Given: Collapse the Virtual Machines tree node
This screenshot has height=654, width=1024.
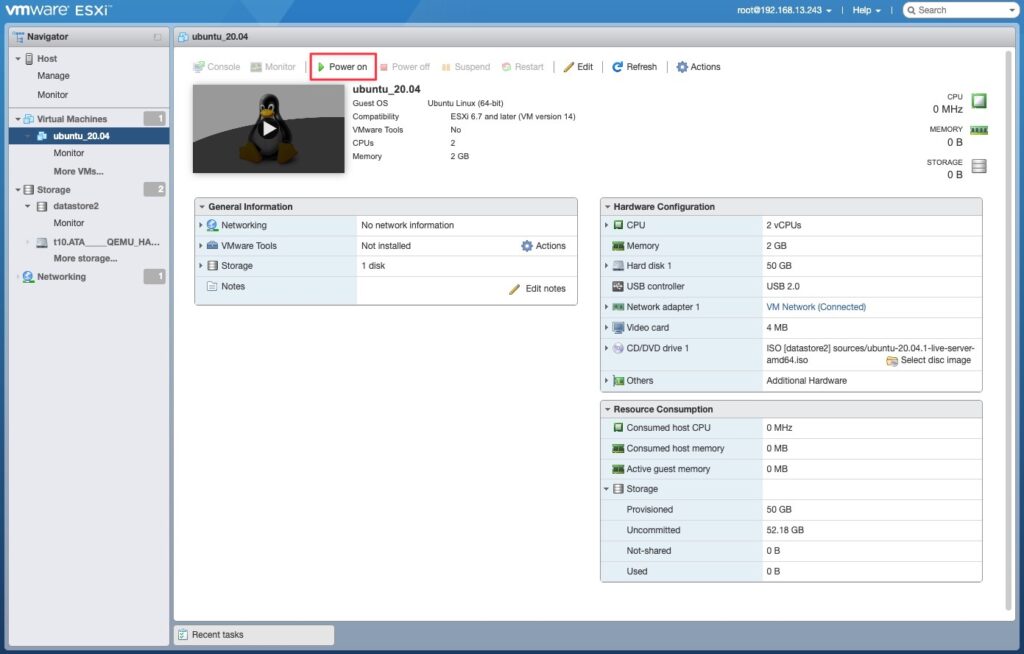Looking at the screenshot, I should (18, 119).
